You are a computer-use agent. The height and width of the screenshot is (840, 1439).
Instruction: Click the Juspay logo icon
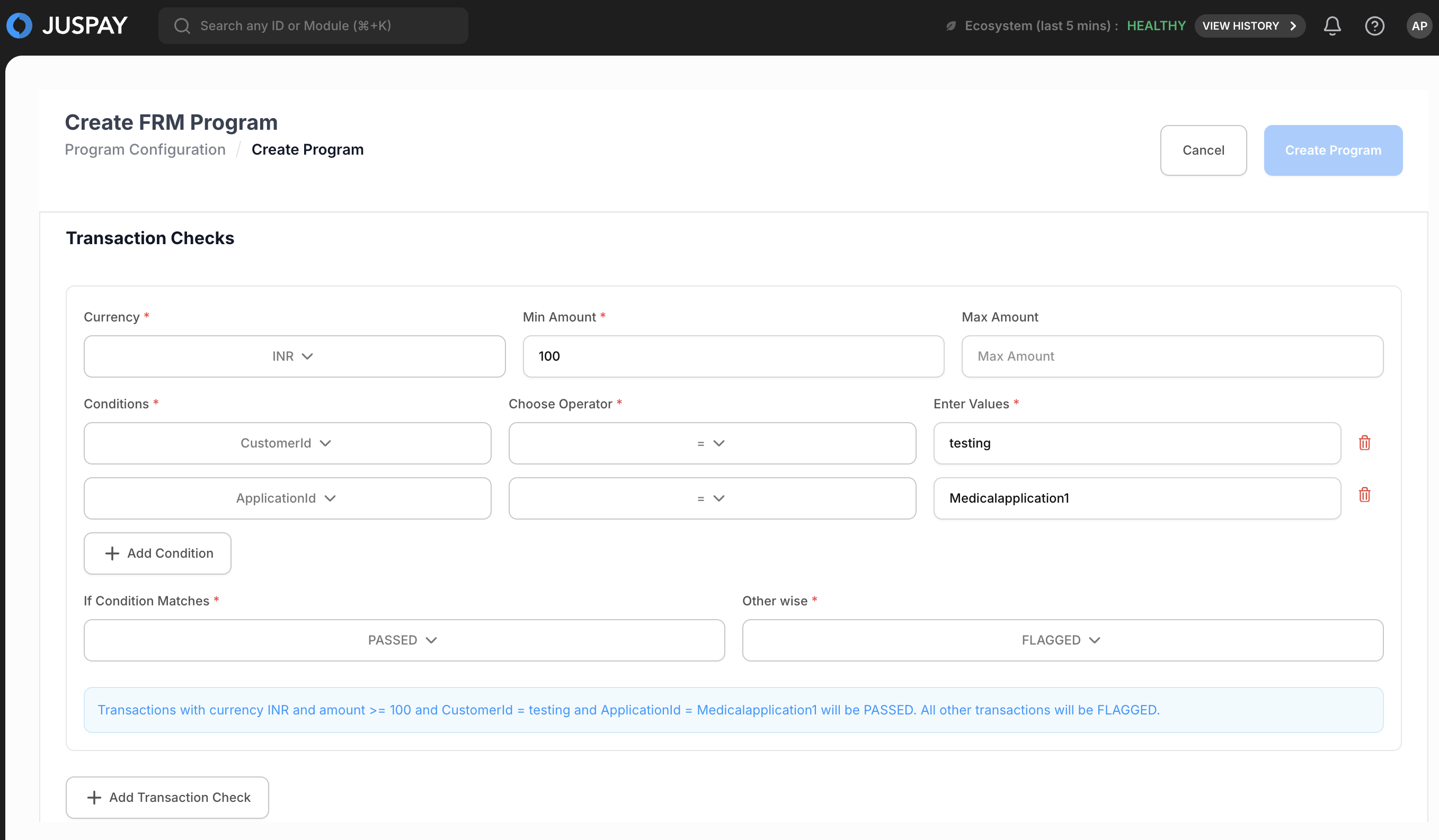coord(20,25)
